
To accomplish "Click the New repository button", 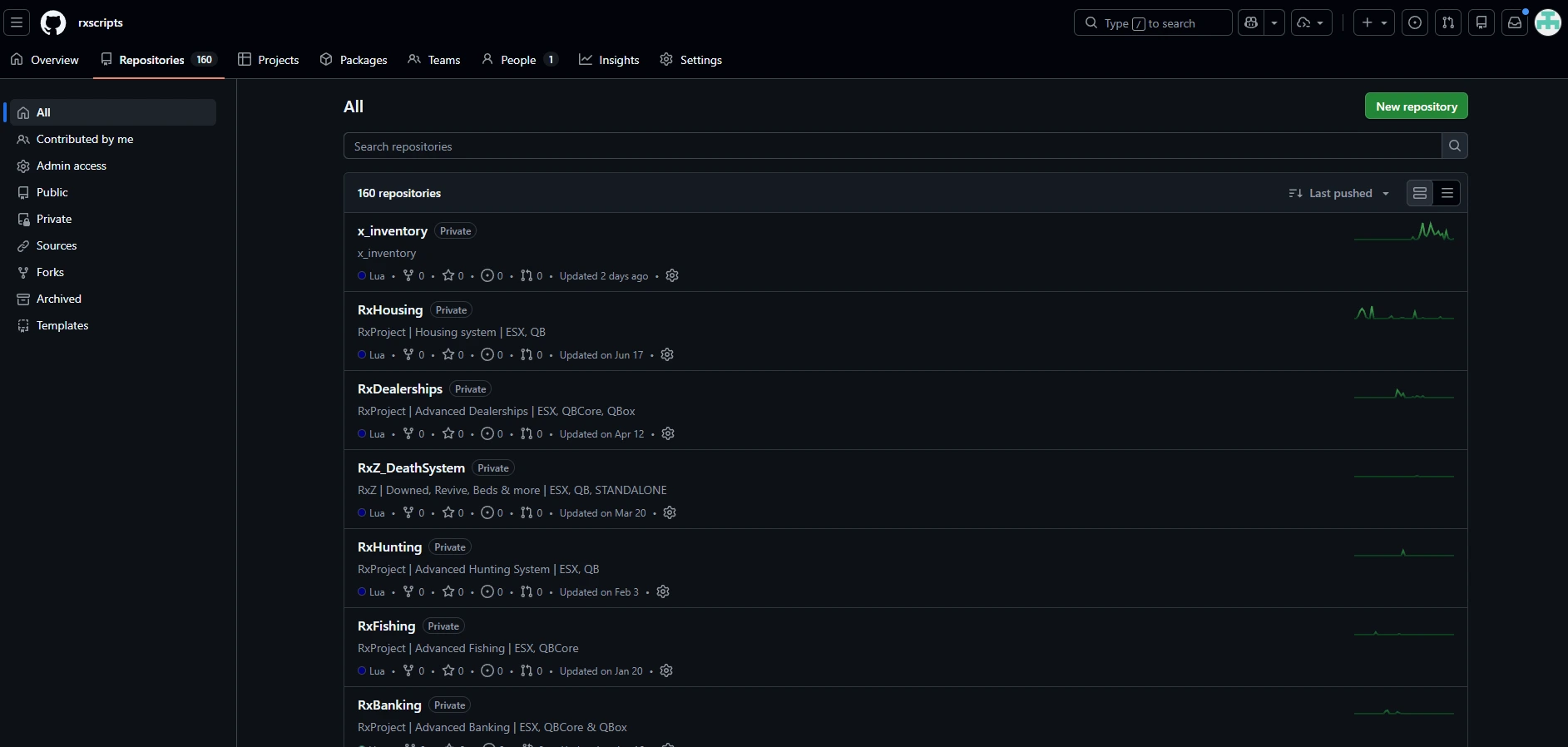I will (1416, 106).
